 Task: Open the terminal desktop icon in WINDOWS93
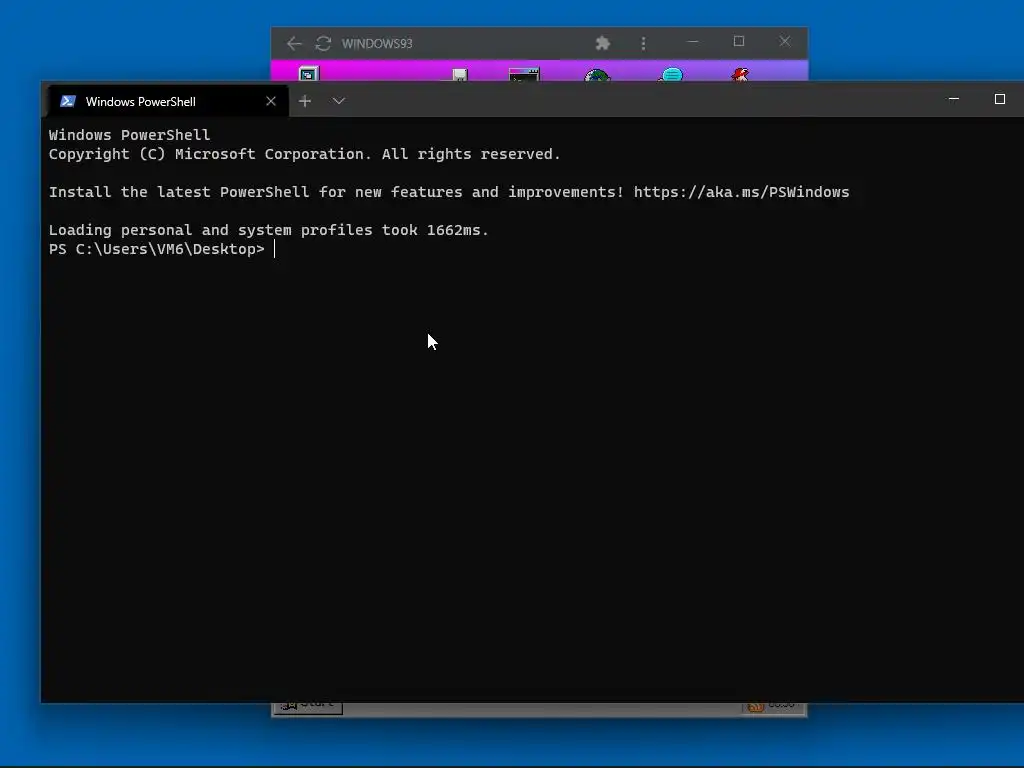click(524, 74)
